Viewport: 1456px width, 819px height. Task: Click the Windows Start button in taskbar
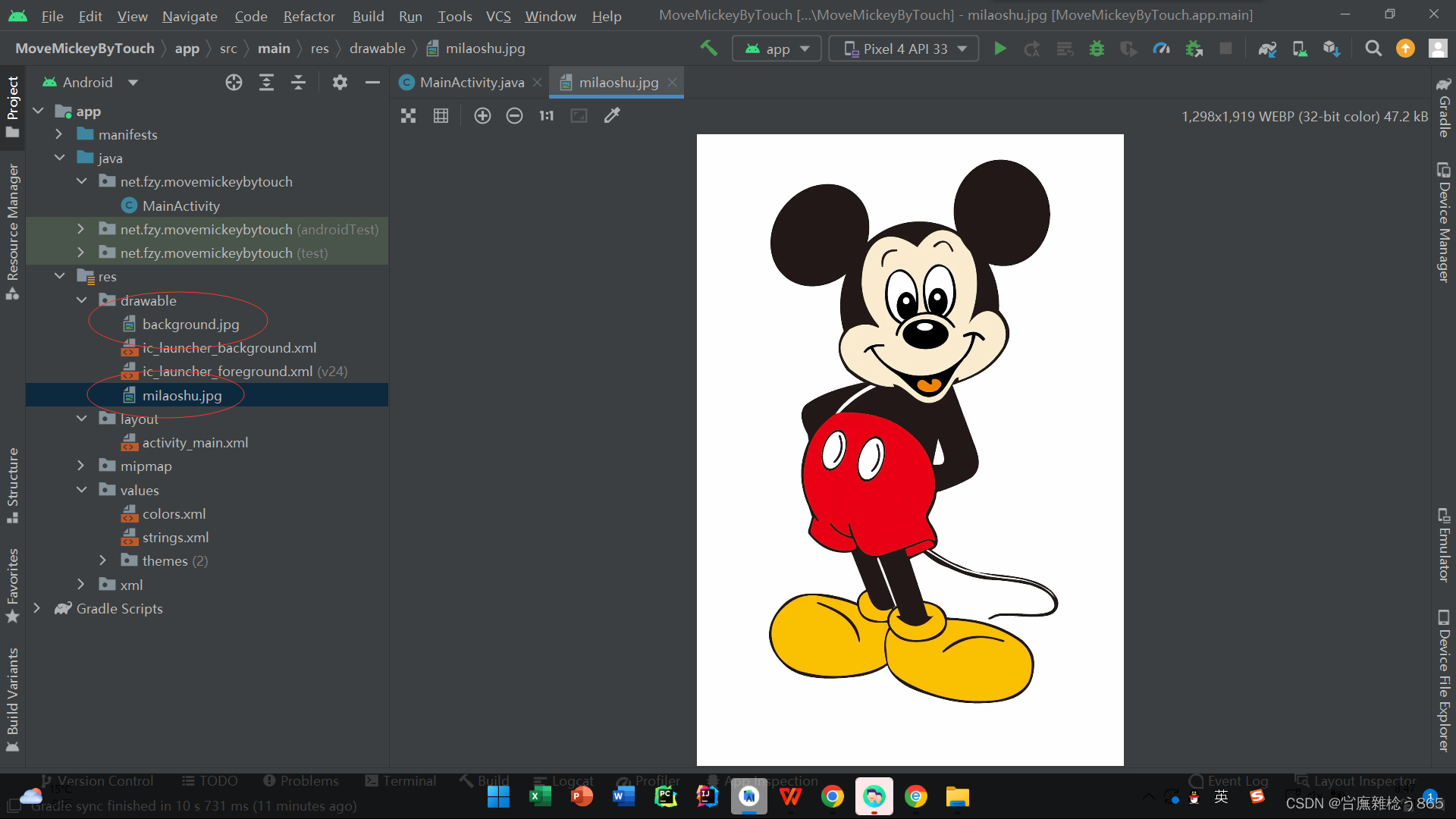click(498, 797)
